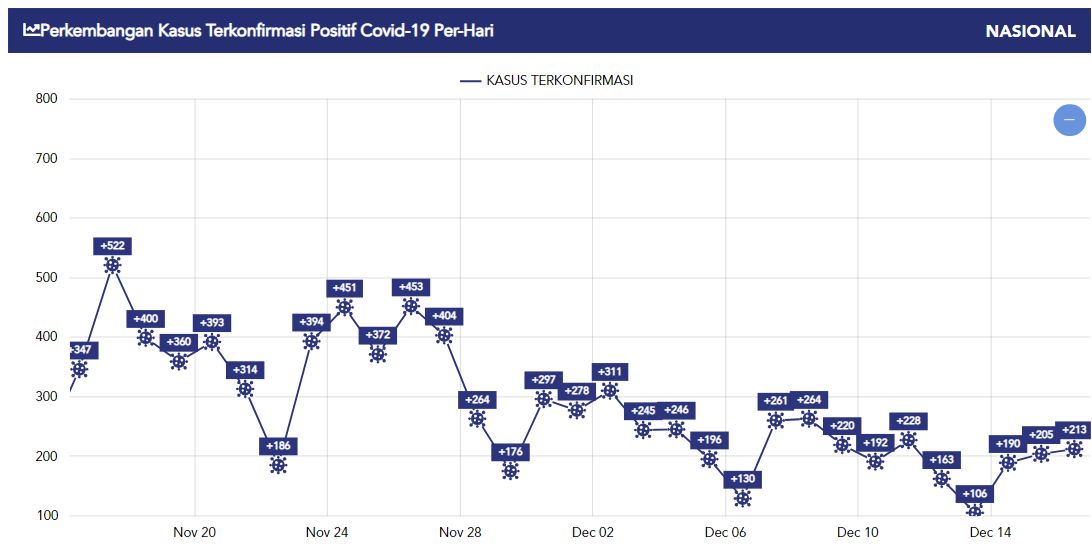The image size is (1092, 555).
Task: Click the virus marker under +228
Action: 908,440
